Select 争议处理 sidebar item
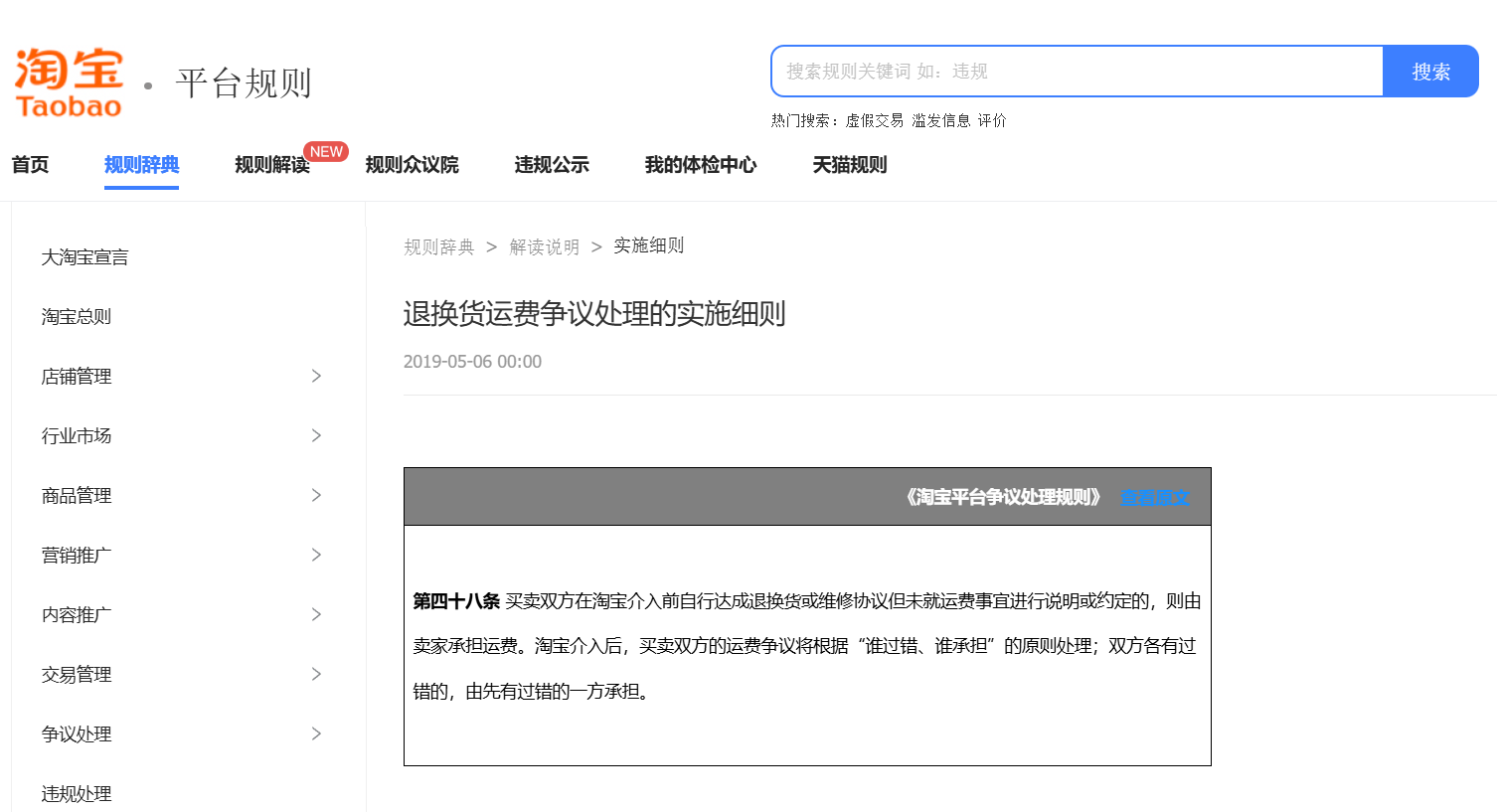Image resolution: width=1497 pixels, height=812 pixels. [x=77, y=734]
